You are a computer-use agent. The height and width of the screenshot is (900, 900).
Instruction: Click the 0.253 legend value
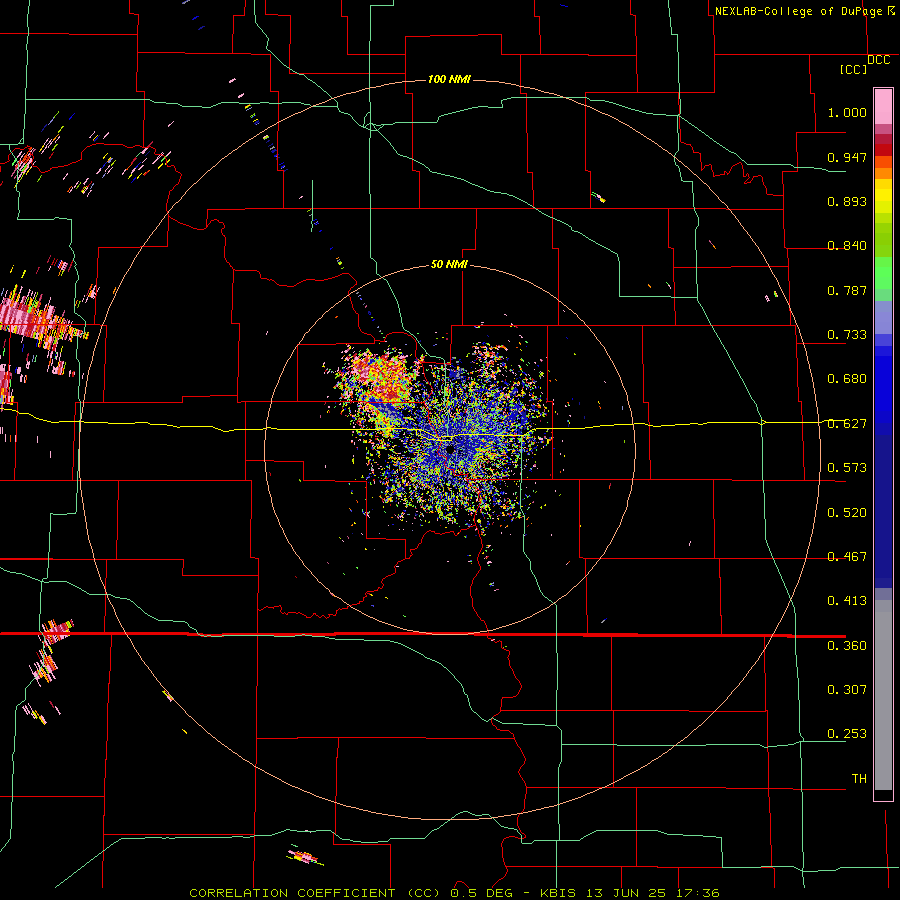[847, 734]
